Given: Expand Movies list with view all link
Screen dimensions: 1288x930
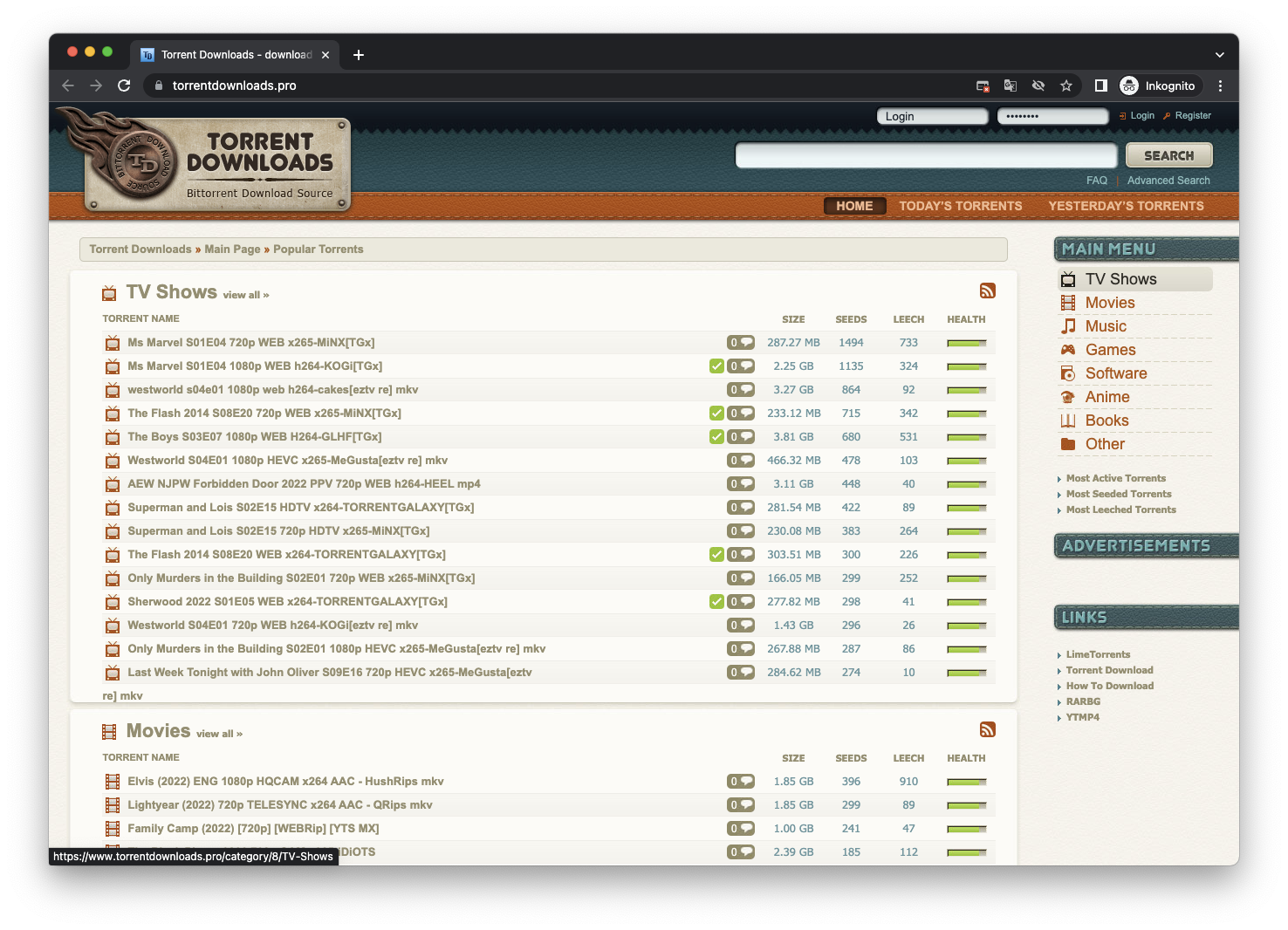Looking at the screenshot, I should 219,735.
